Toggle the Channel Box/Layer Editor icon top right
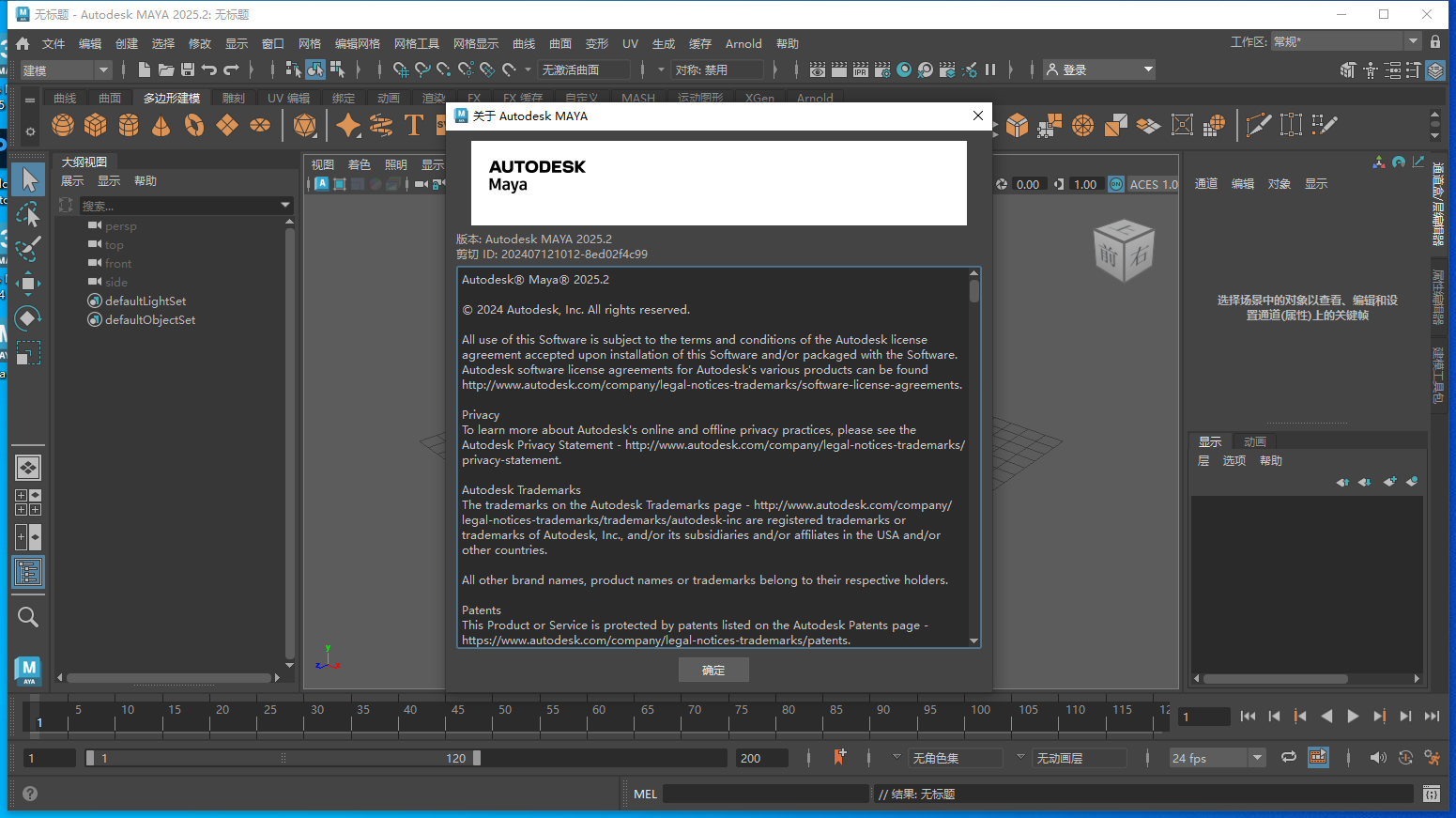 [x=1434, y=70]
